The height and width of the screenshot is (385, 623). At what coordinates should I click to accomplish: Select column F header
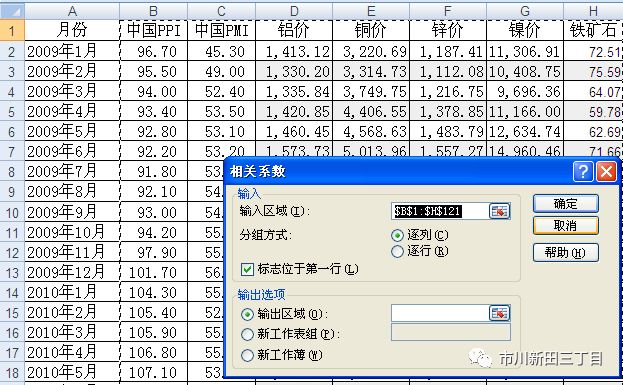[x=448, y=11]
